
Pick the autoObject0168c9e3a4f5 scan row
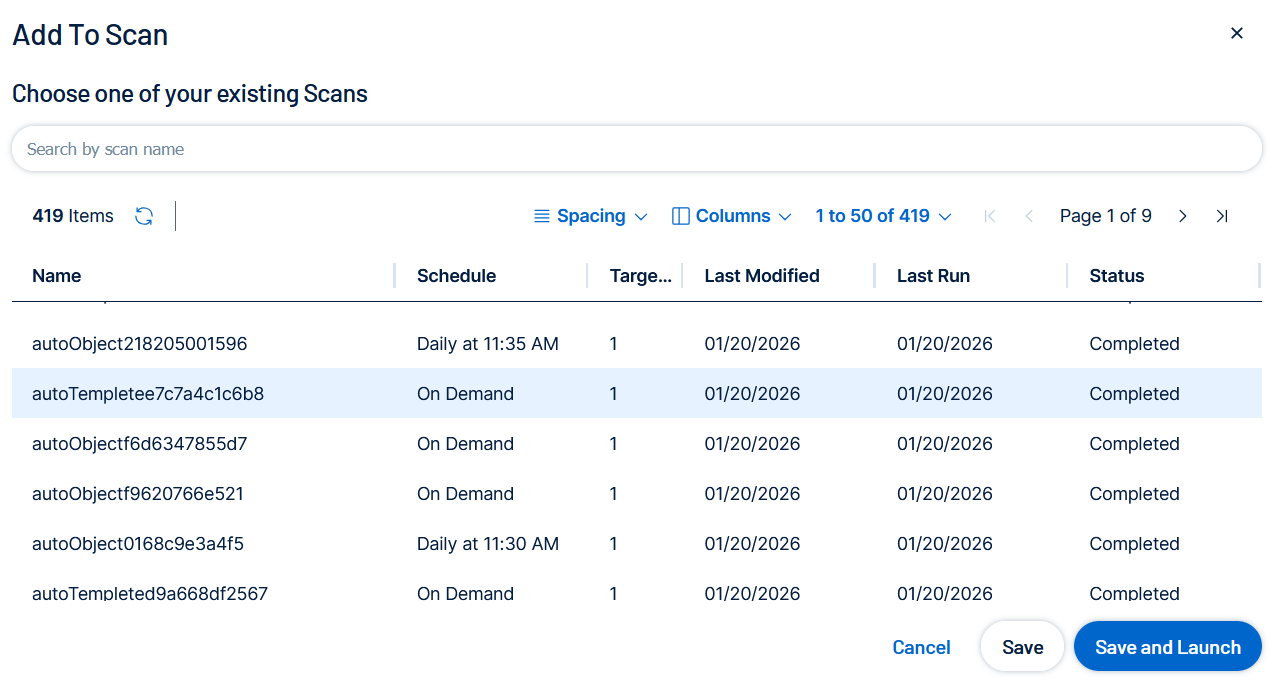tap(138, 544)
